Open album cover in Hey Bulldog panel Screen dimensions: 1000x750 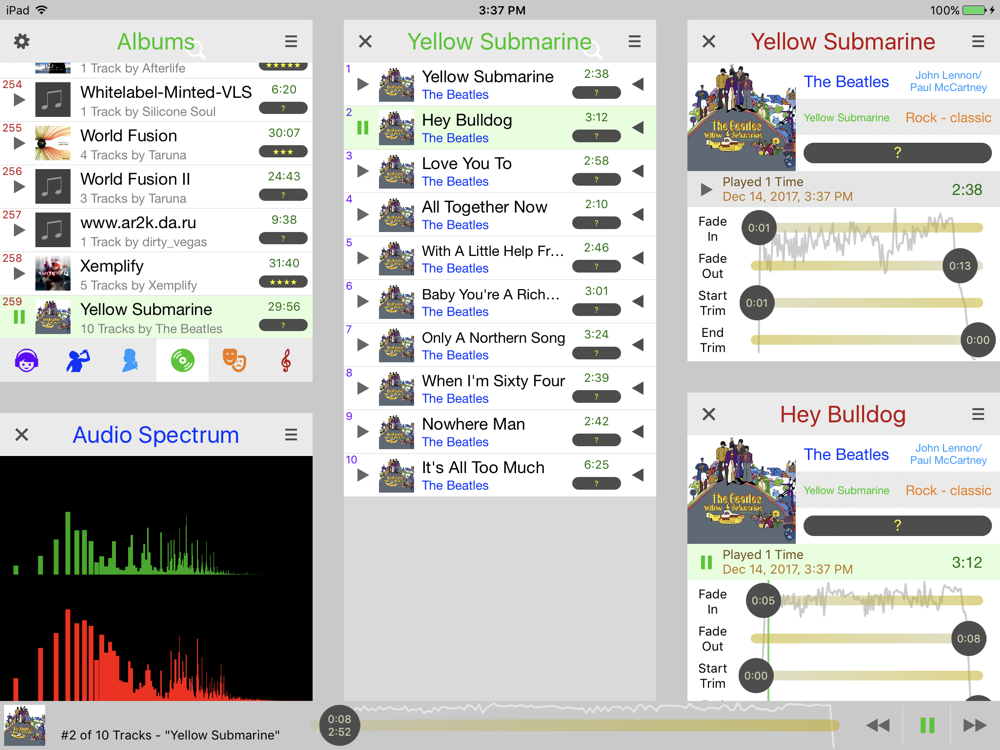tap(742, 490)
